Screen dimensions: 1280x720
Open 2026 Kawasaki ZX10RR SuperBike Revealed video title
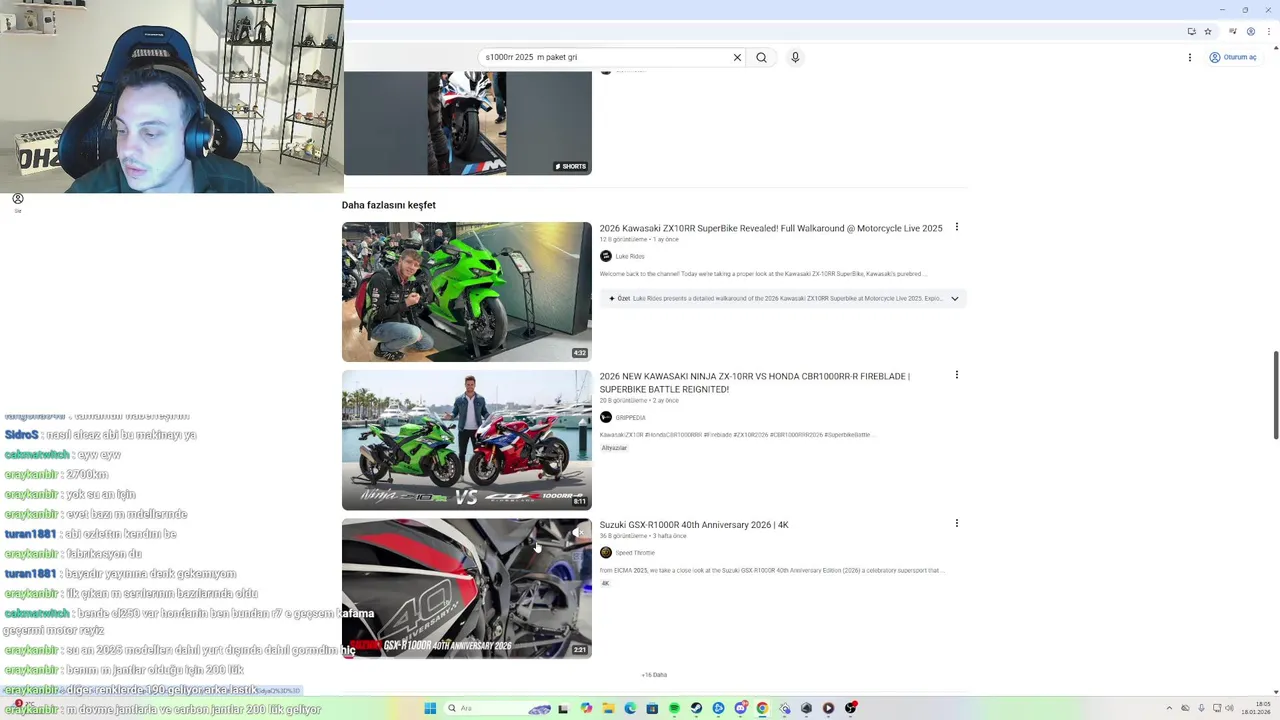tap(771, 228)
